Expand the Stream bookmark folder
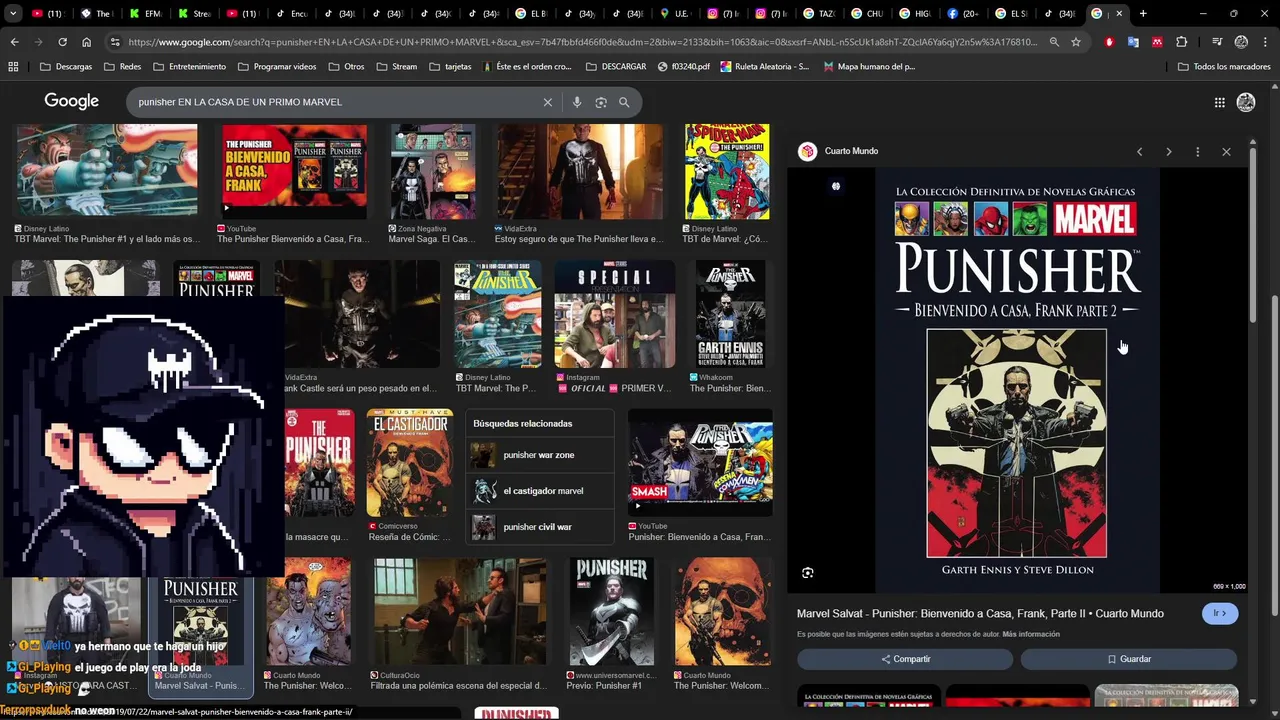The image size is (1280, 720). (x=396, y=67)
